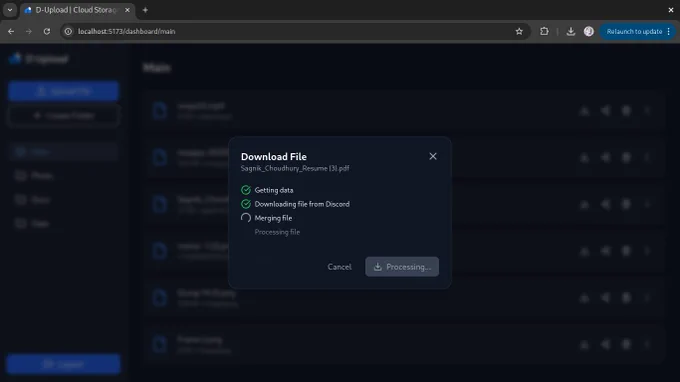
Task: Open a new browser tab
Action: tap(145, 10)
